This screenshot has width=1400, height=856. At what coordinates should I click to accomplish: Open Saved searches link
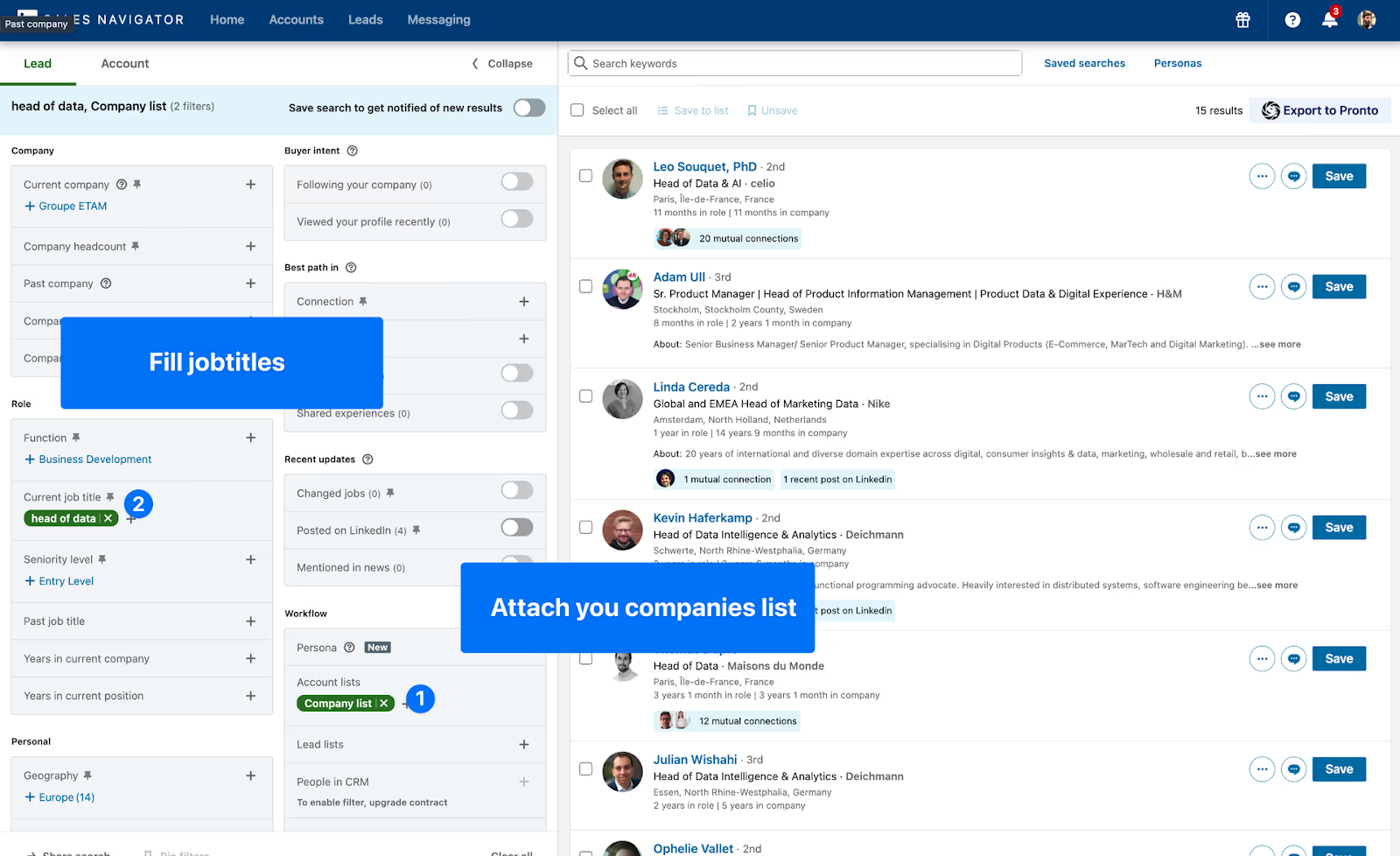(x=1085, y=63)
